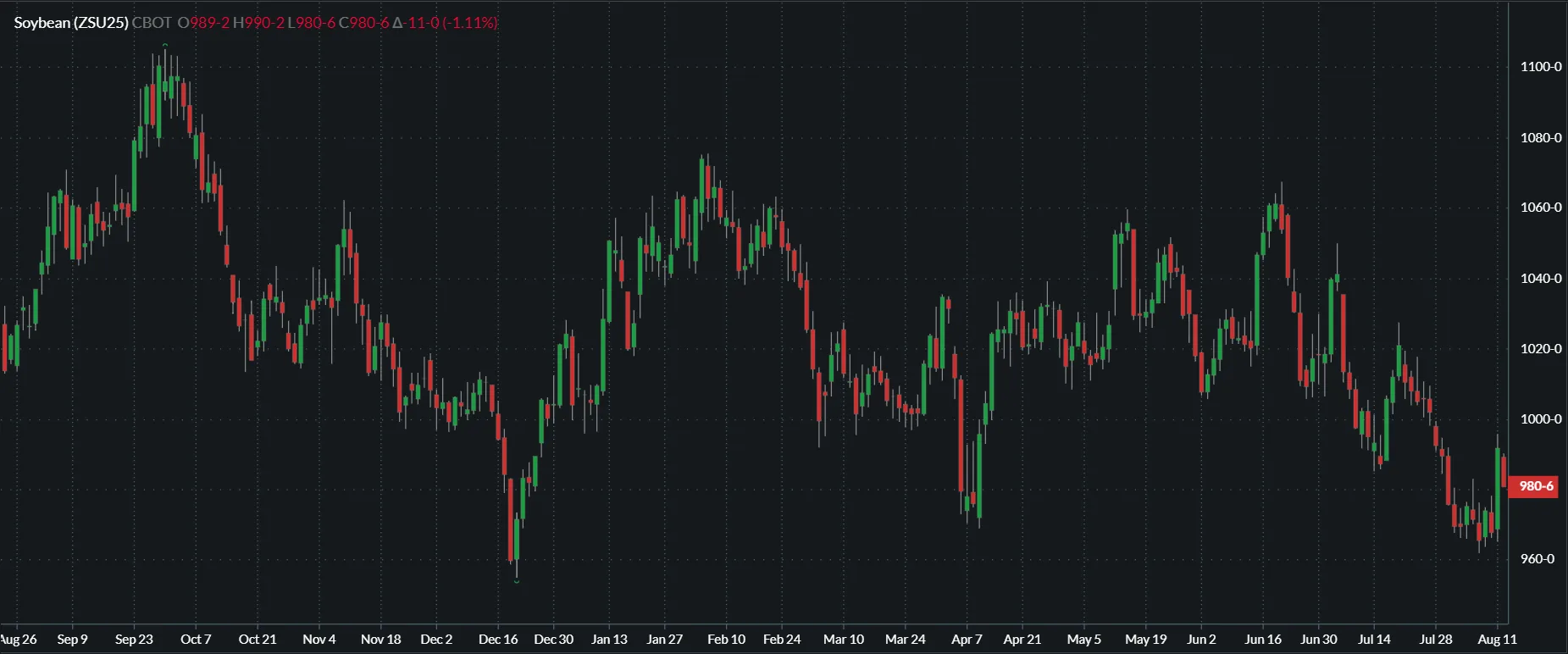Click the Soybean (ZSU25) symbol title
The width and height of the screenshot is (1568, 654).
tap(71, 23)
